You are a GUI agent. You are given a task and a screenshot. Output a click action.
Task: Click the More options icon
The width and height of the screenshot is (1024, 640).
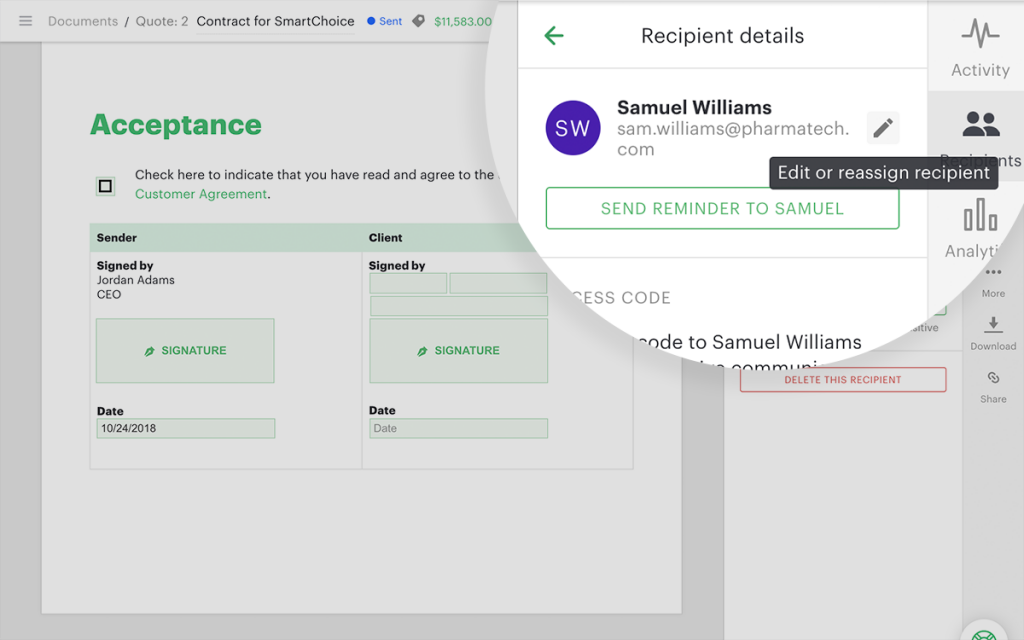coord(993,280)
